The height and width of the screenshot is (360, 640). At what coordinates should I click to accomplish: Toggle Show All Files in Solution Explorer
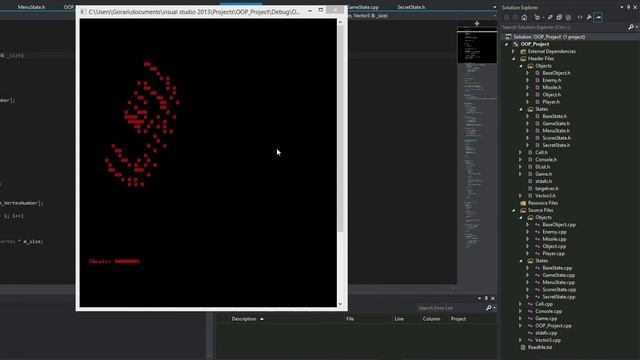(x=568, y=17)
